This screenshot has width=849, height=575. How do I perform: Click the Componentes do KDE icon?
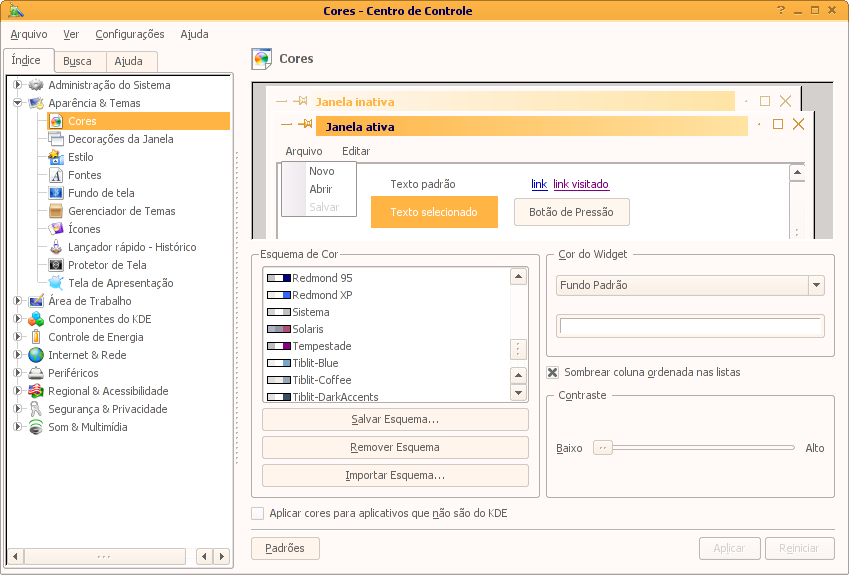pyautogui.click(x=36, y=319)
